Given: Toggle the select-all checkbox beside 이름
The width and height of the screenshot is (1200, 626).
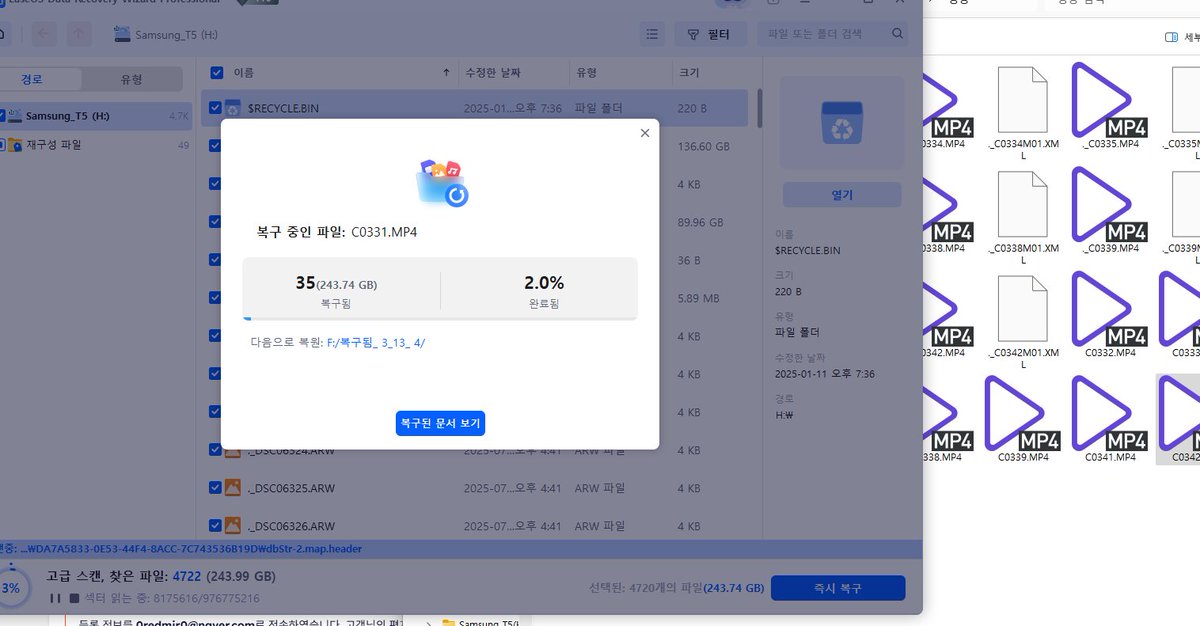Looking at the screenshot, I should (216, 73).
